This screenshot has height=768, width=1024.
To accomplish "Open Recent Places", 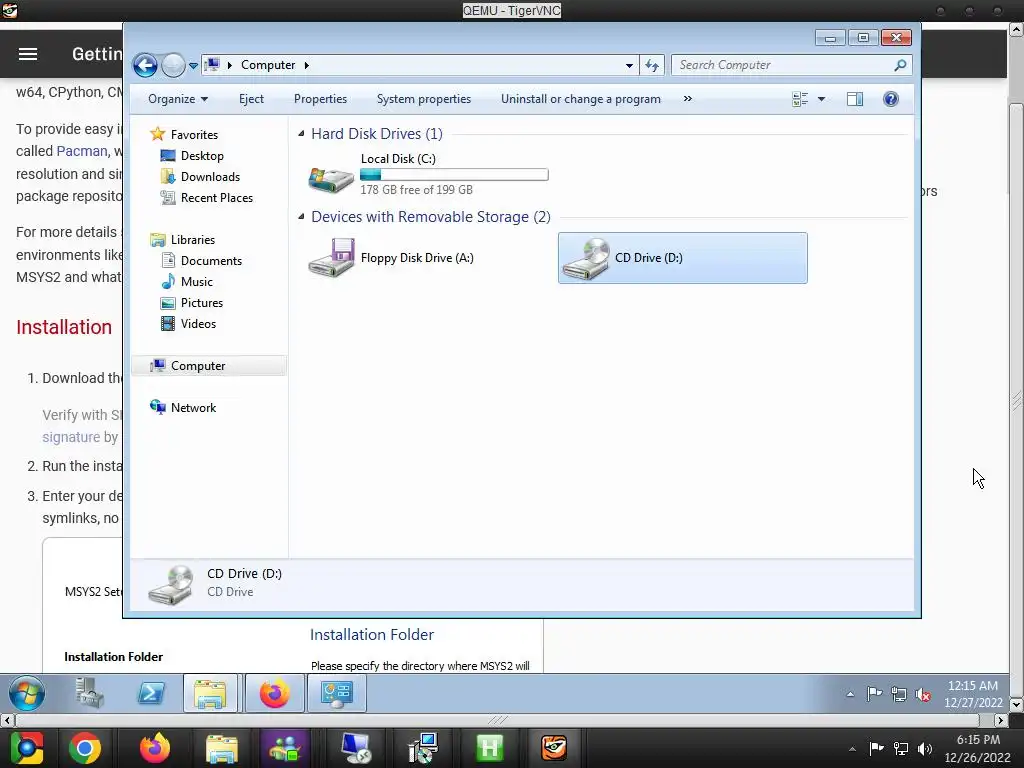I will (217, 197).
